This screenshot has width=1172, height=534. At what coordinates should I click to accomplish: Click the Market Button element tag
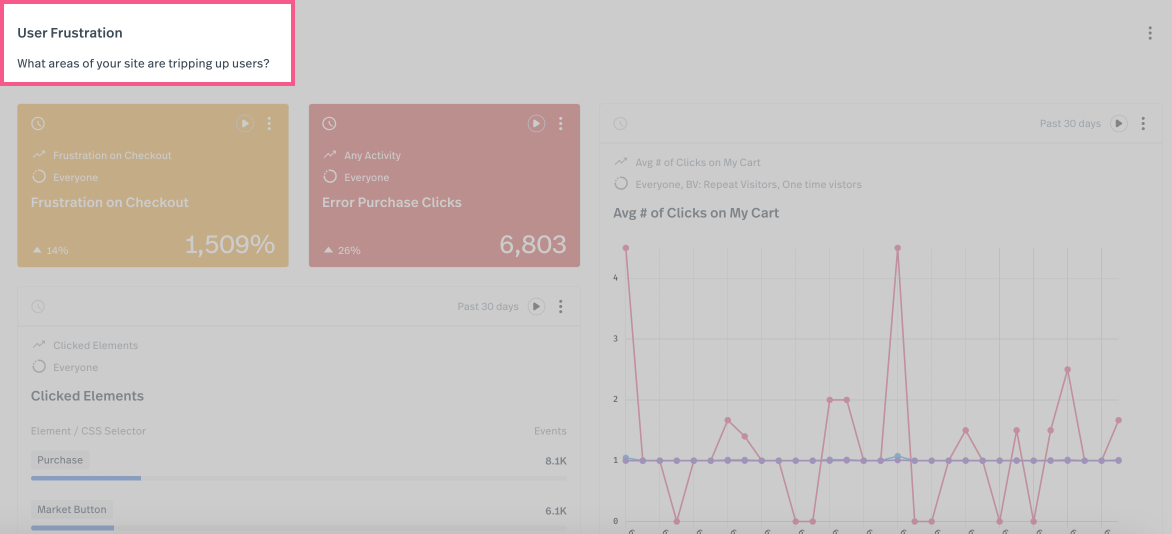point(72,510)
